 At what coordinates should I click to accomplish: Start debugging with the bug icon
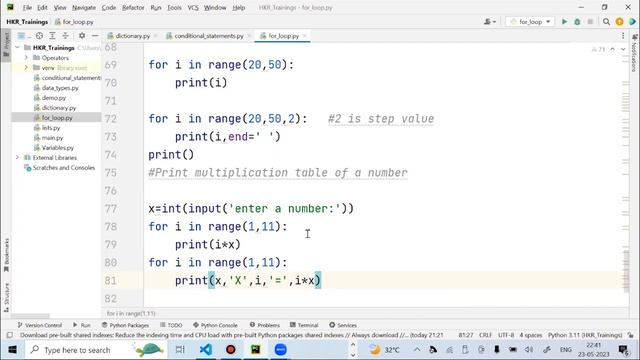tap(577, 22)
